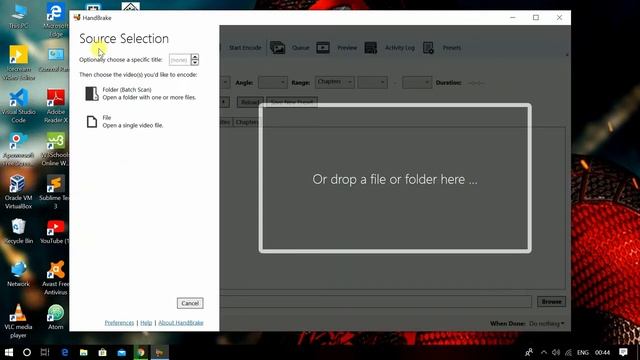This screenshot has height=360, width=640.
Task: Open Action Center notifications icon
Action: coord(623,352)
